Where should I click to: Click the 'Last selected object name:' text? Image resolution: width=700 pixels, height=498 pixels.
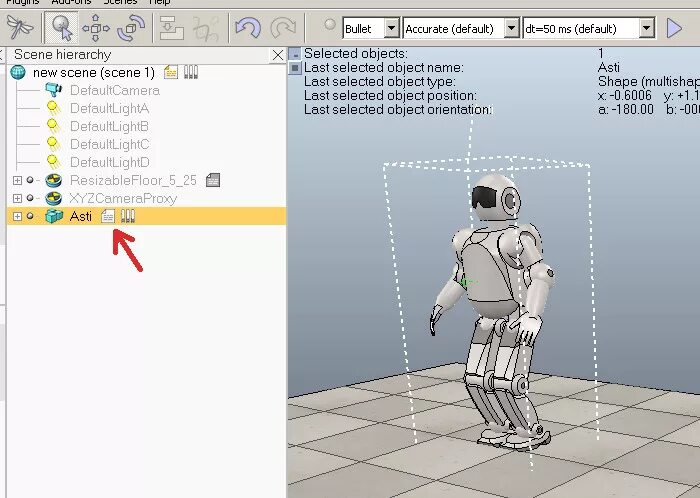point(383,67)
